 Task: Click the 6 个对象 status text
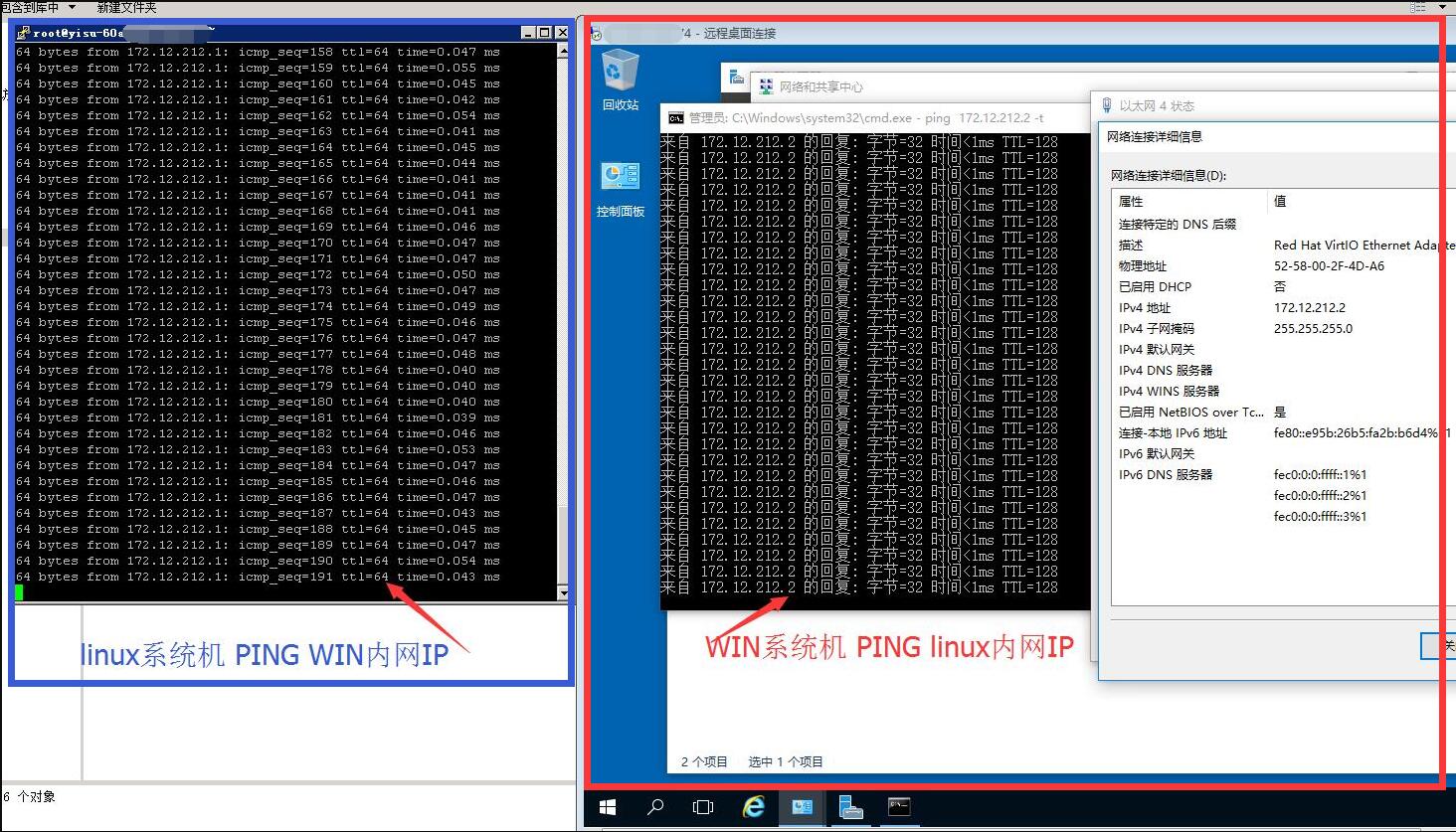tap(29, 796)
